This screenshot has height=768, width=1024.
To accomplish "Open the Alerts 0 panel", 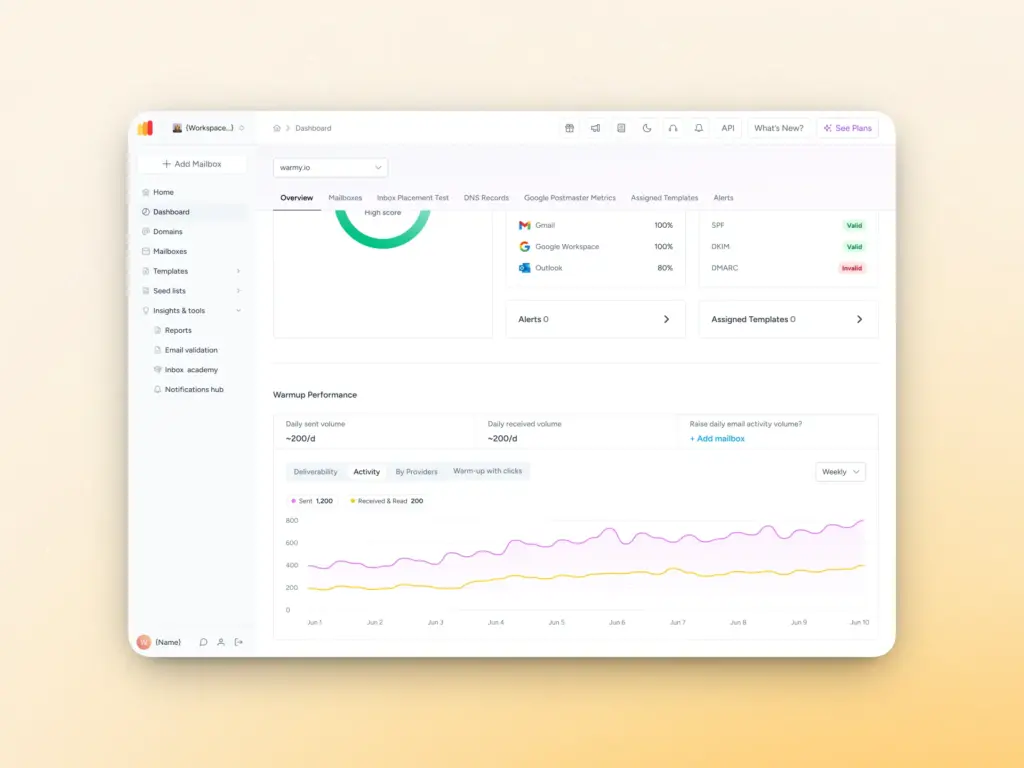I will (595, 318).
